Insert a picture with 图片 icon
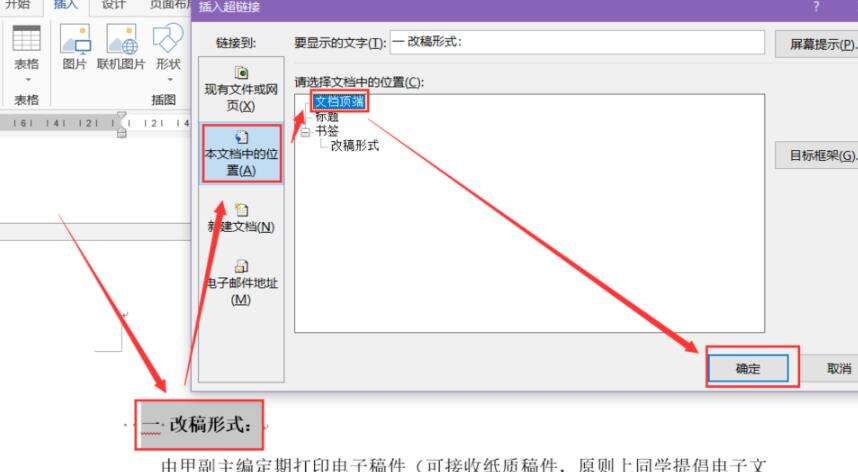Viewport: 858px width, 472px height. click(x=75, y=48)
